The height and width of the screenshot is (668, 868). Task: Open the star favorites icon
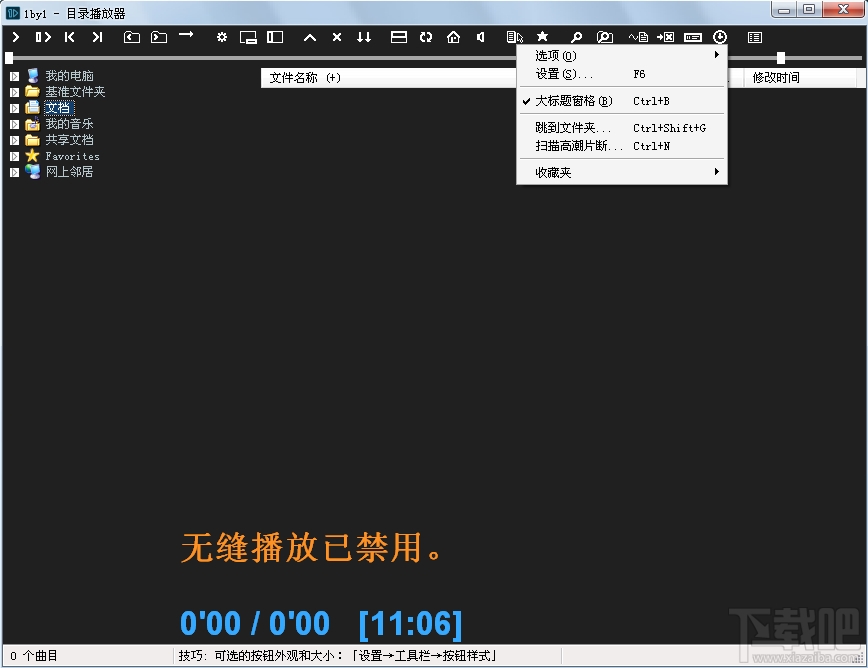point(542,37)
